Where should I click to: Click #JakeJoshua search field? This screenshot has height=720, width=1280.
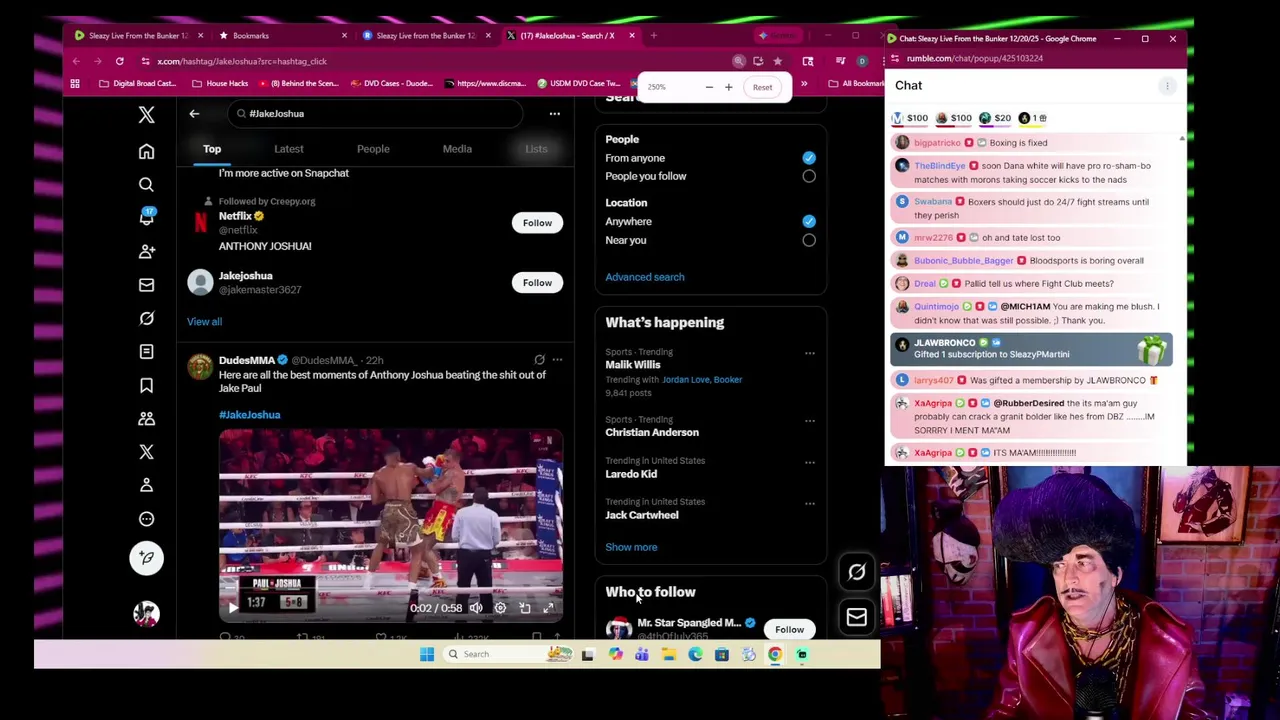coord(376,114)
